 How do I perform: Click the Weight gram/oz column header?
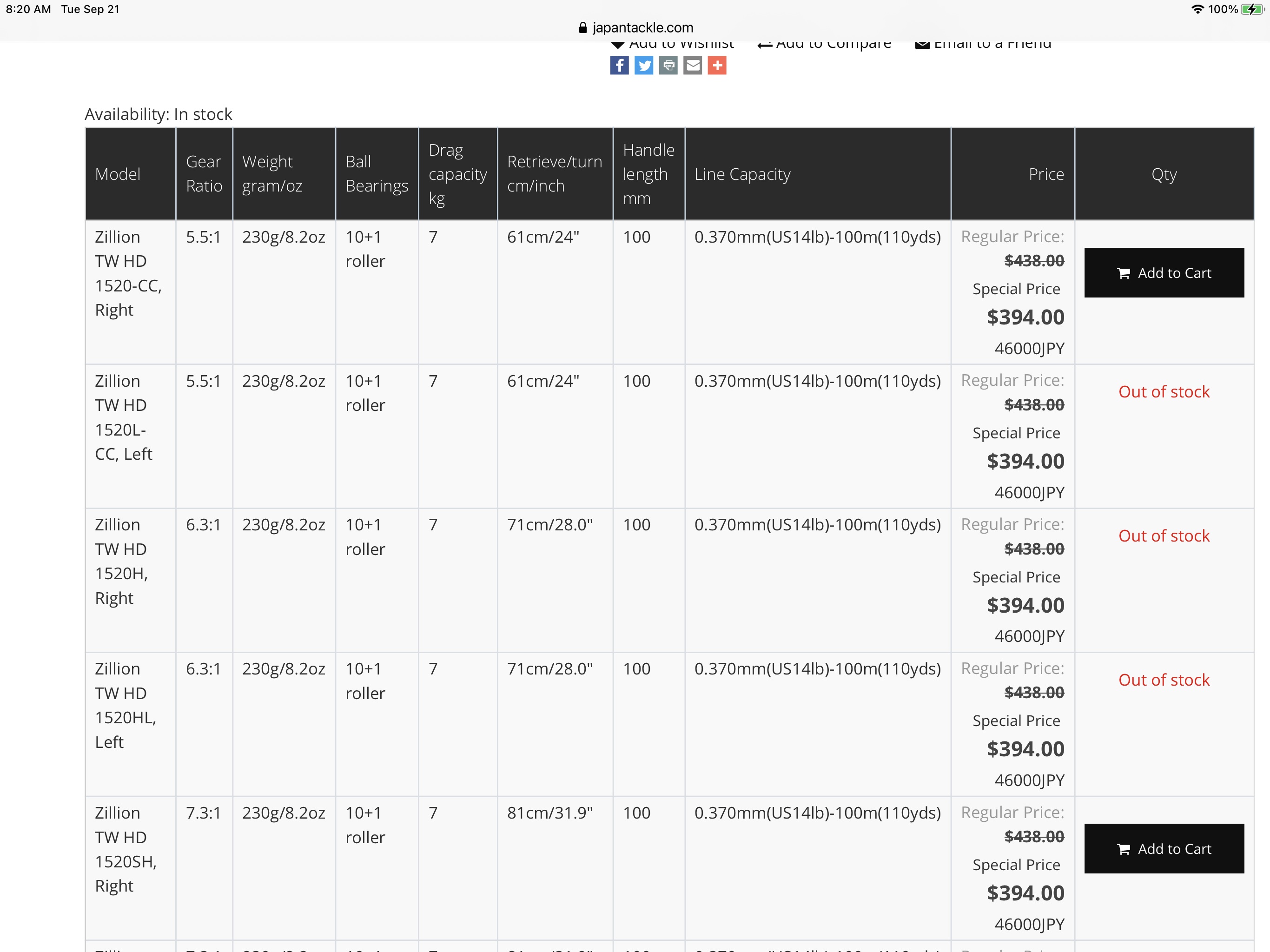[284, 174]
